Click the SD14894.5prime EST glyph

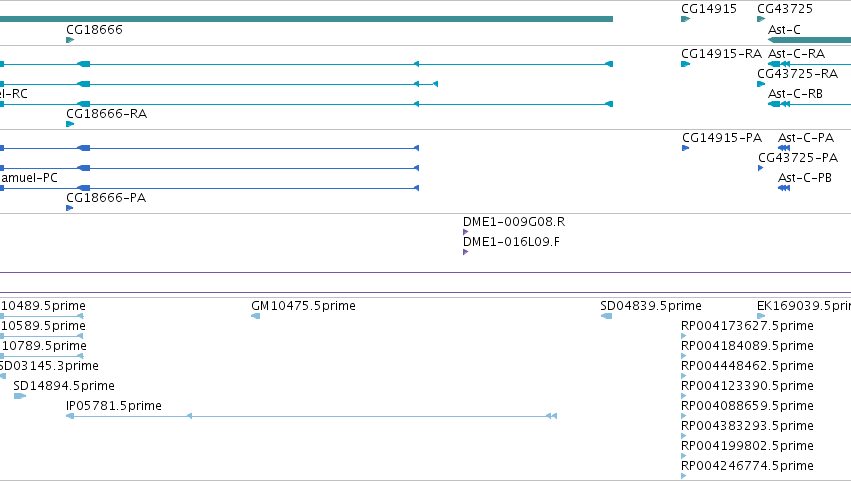20,396
